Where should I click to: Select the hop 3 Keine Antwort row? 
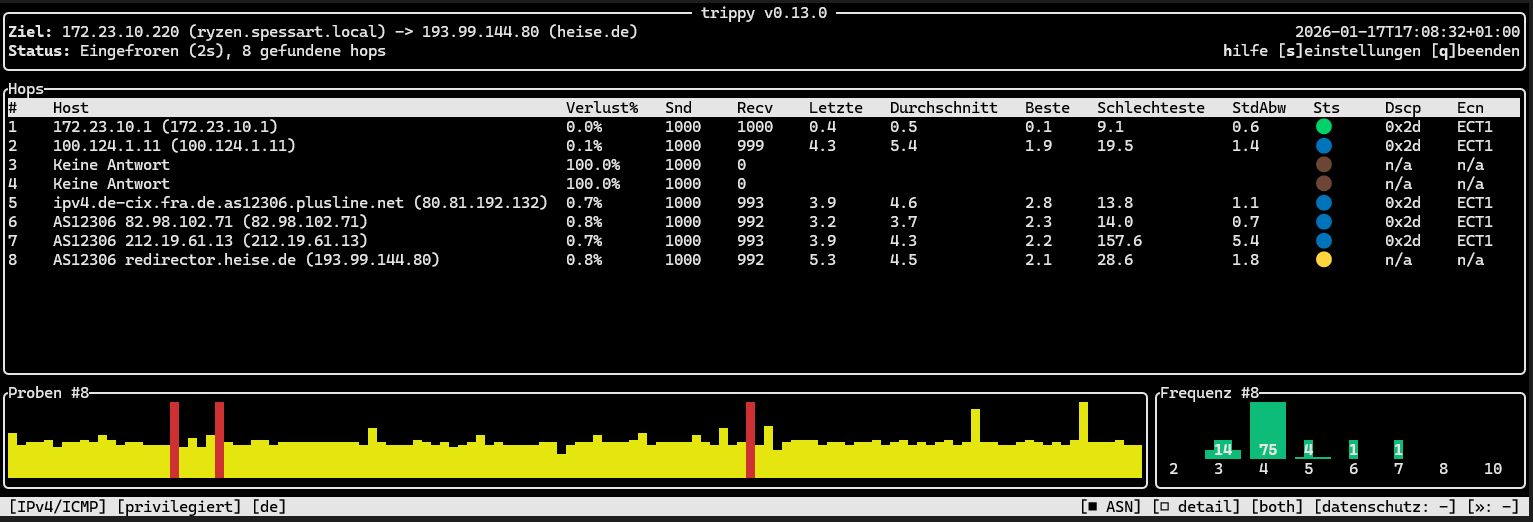764,165
